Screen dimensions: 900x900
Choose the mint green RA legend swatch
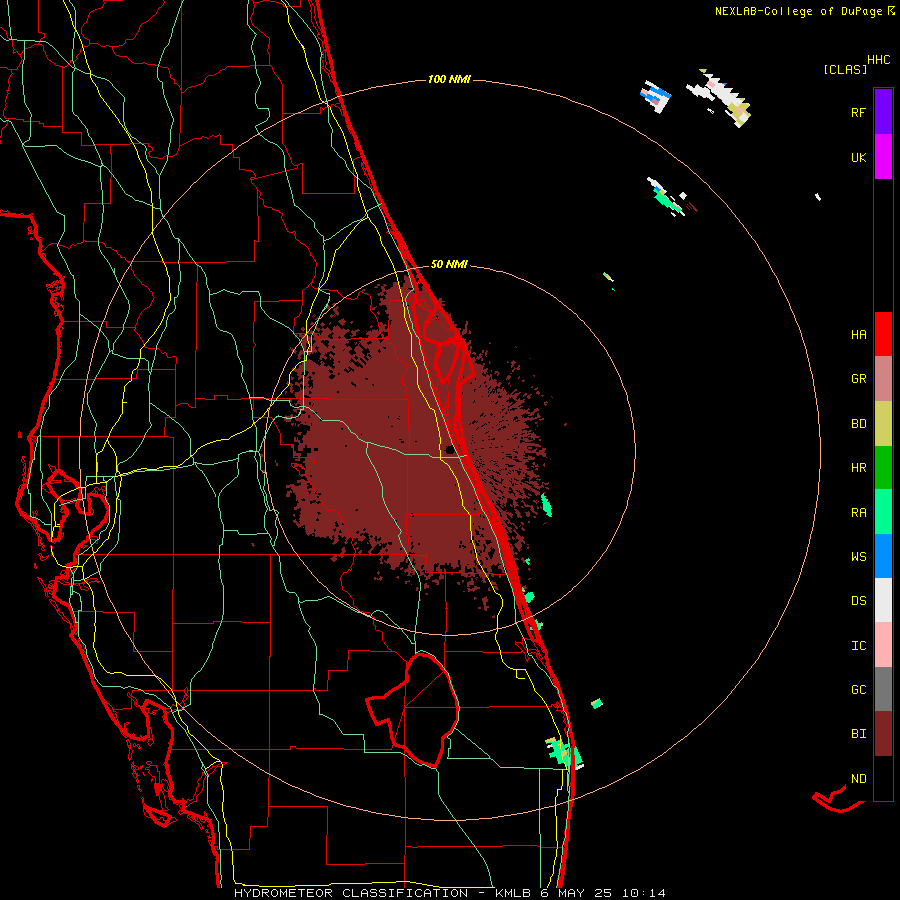(x=883, y=512)
